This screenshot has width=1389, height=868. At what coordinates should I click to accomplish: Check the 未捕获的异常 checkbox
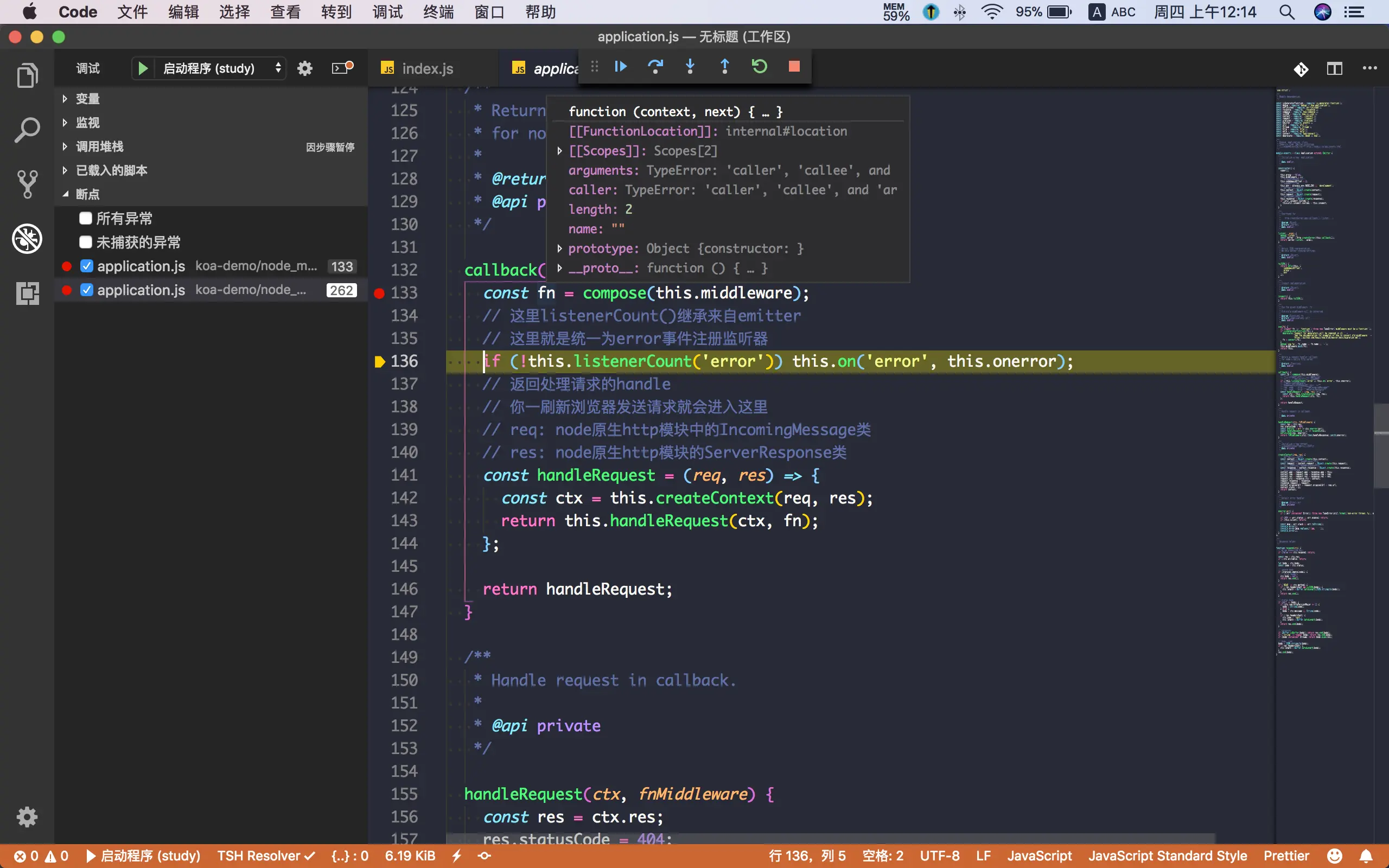pos(86,242)
